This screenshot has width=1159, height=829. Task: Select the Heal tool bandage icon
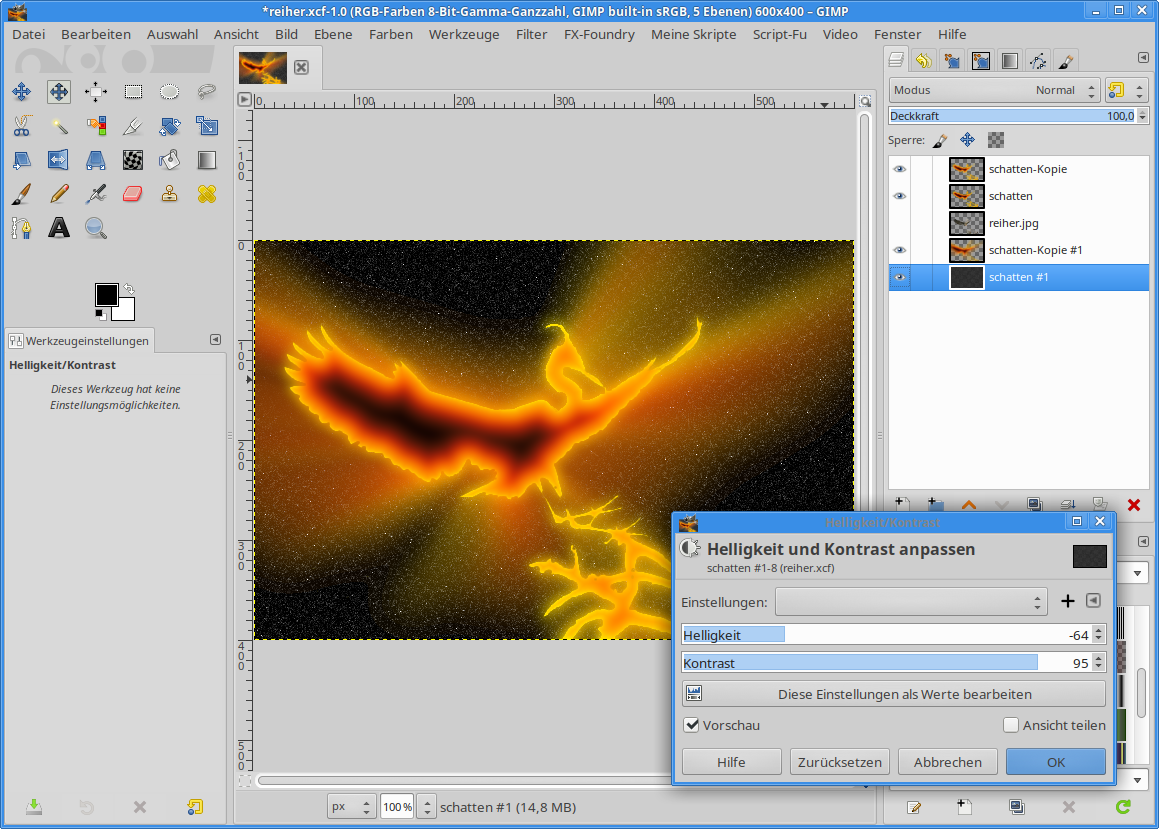(x=207, y=193)
